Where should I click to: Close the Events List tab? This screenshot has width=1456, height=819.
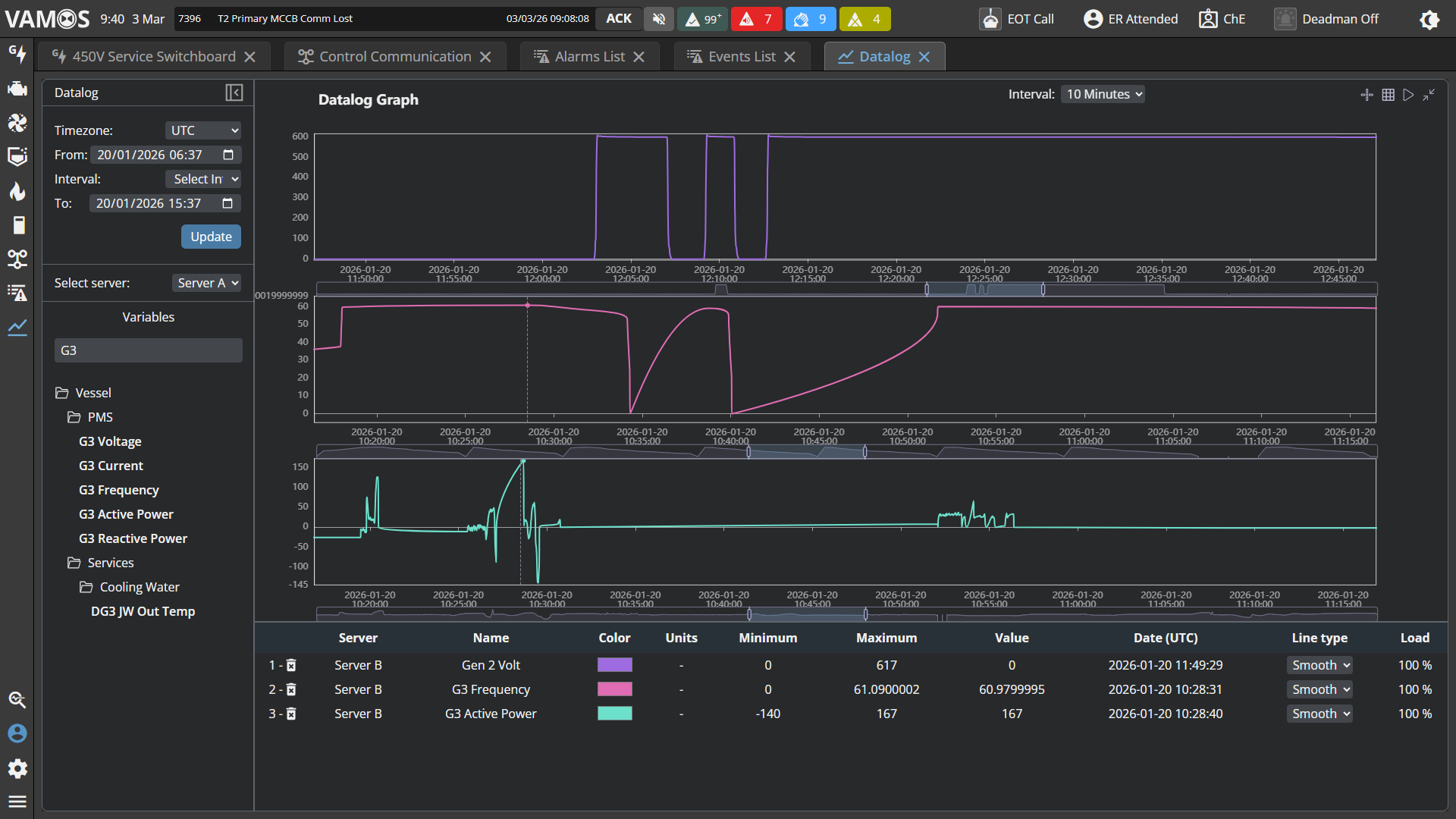click(790, 57)
